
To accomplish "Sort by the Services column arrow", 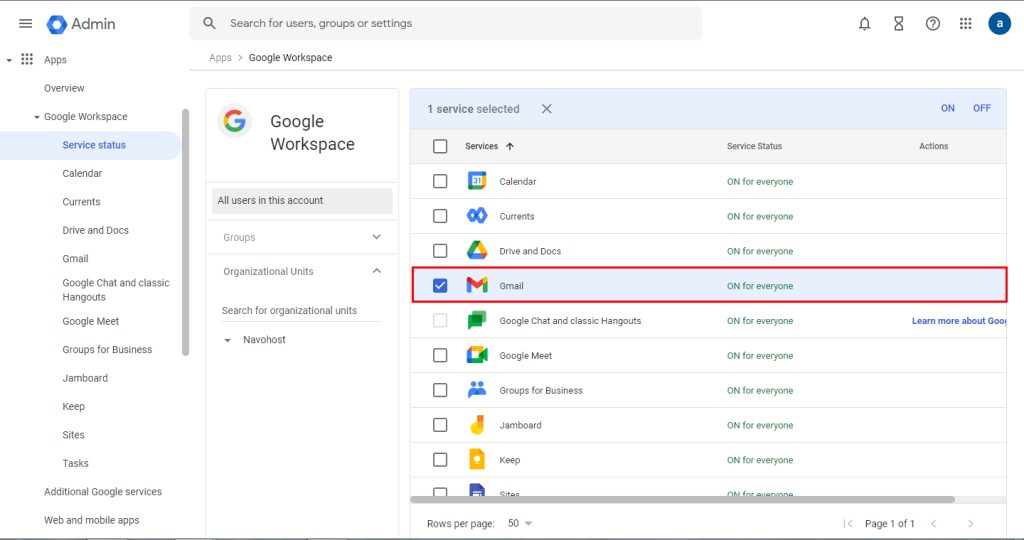I will pyautogui.click(x=510, y=146).
